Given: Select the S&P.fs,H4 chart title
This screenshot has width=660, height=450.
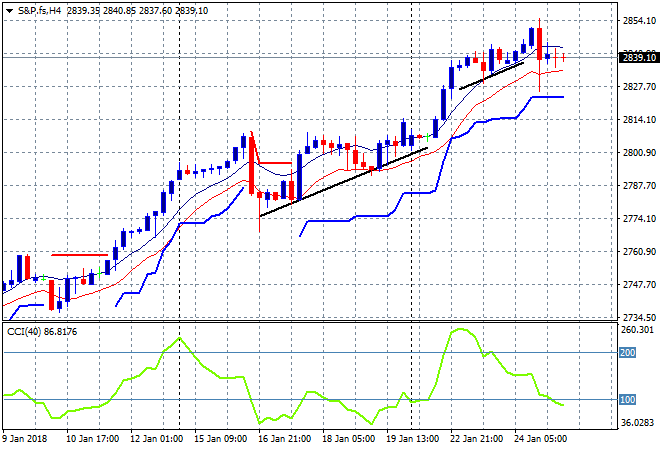Looking at the screenshot, I should [x=40, y=11].
